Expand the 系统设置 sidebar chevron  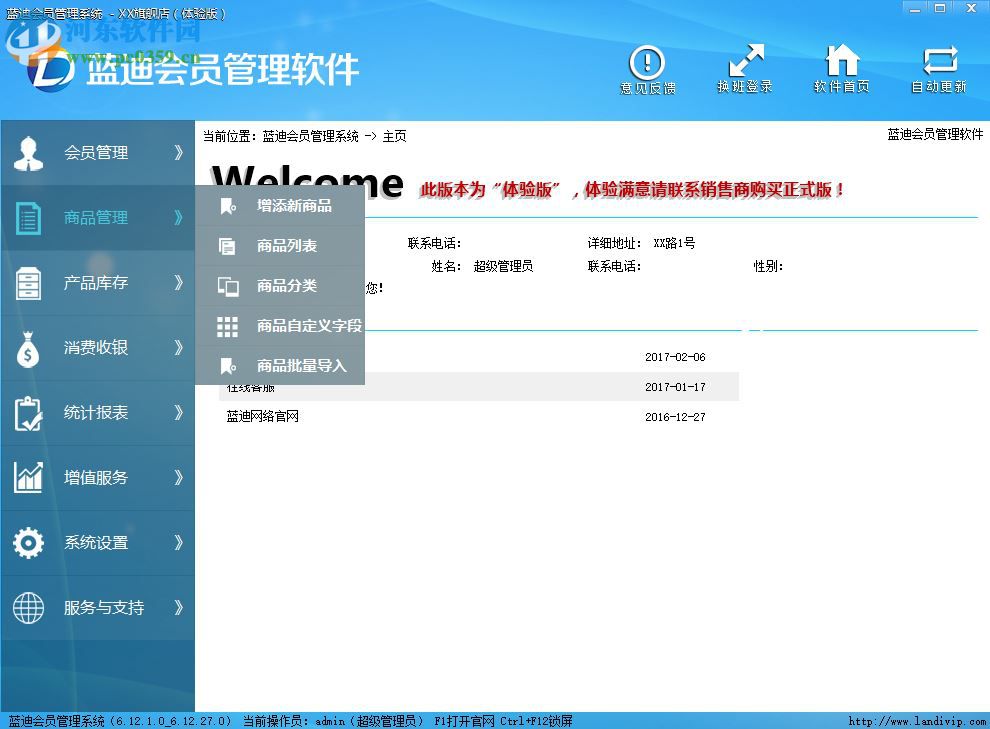(x=178, y=542)
